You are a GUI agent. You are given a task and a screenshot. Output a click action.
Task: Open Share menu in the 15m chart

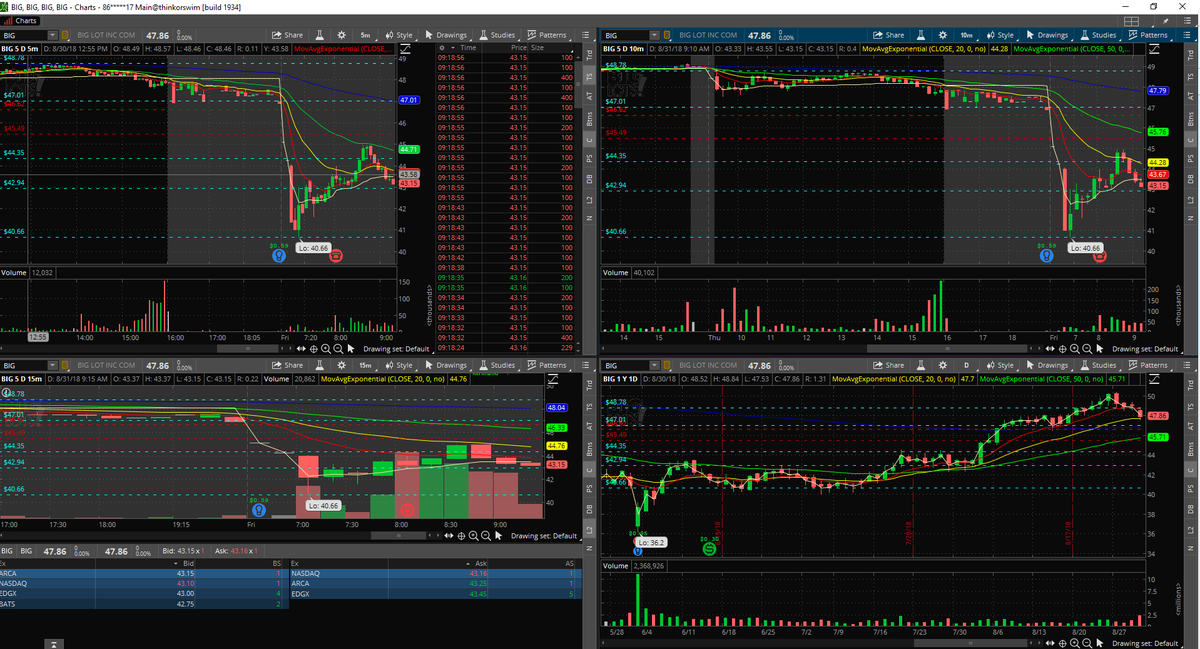tap(289, 365)
